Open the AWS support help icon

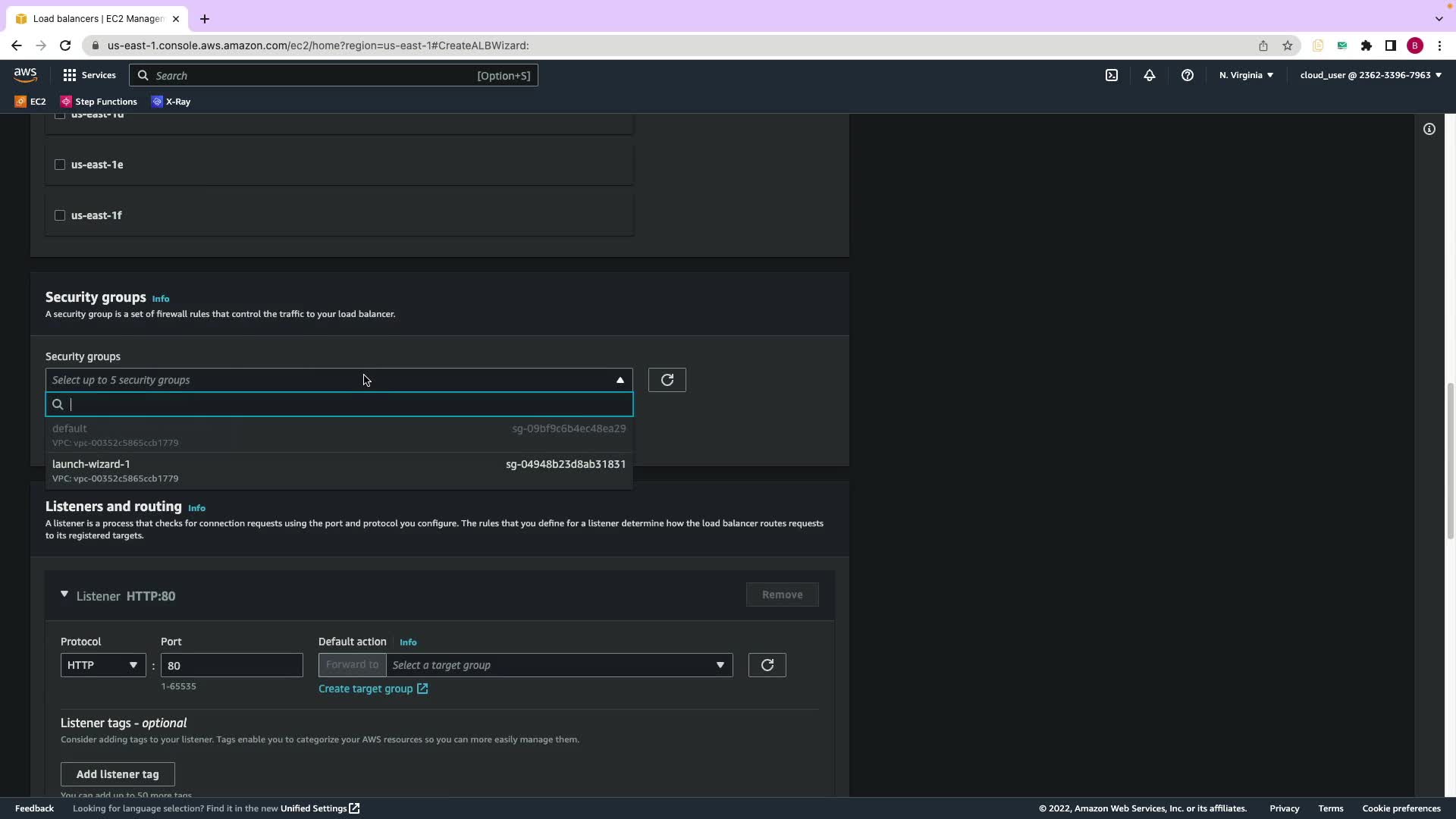click(1188, 75)
